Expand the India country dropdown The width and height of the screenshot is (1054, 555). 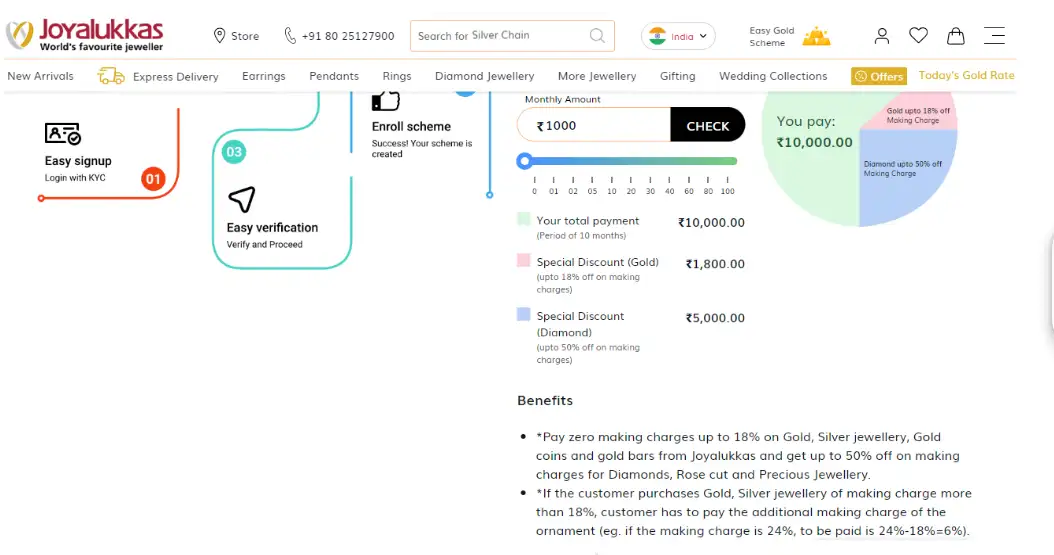coord(678,36)
